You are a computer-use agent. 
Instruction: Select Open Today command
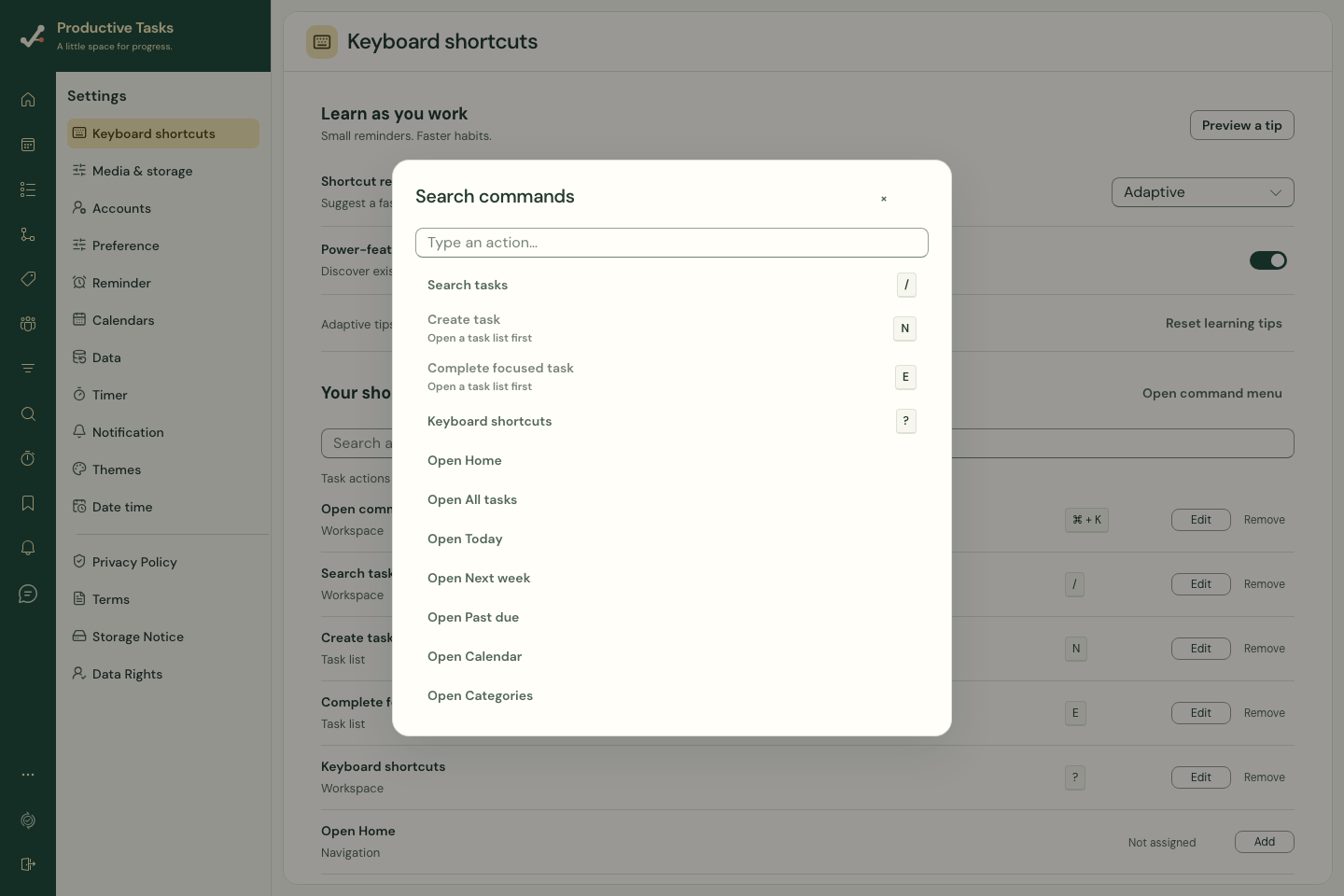[672, 539]
